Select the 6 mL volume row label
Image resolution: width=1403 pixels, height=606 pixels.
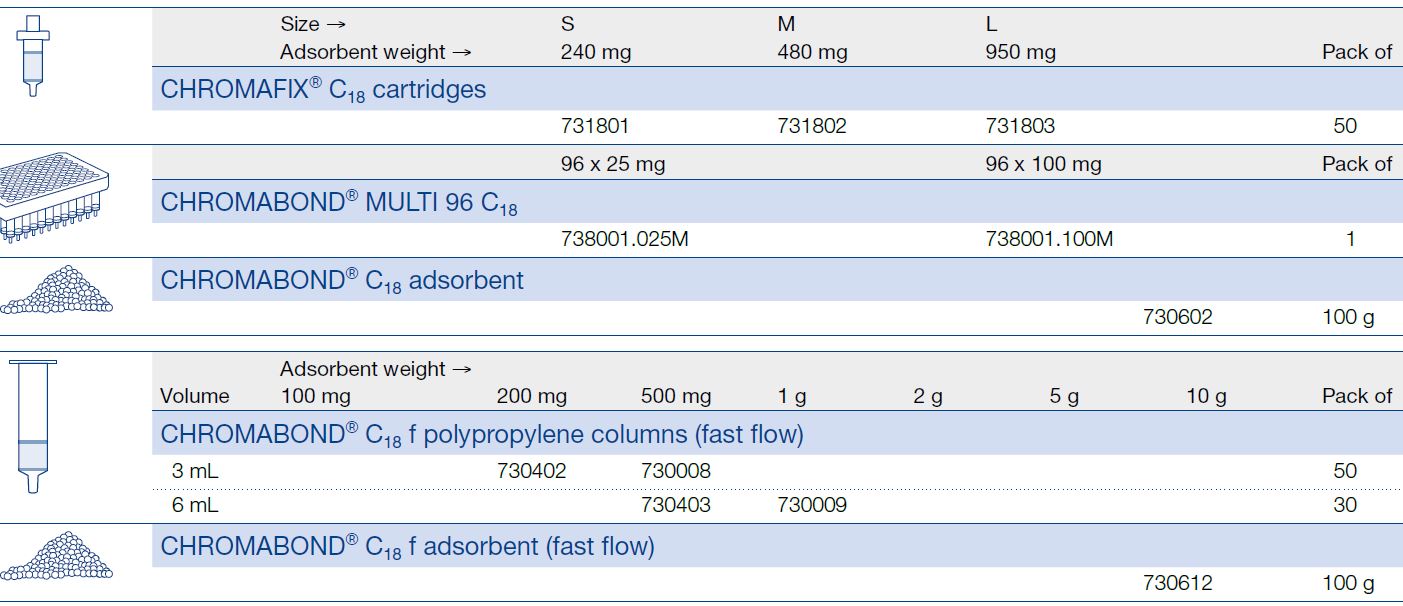point(195,505)
